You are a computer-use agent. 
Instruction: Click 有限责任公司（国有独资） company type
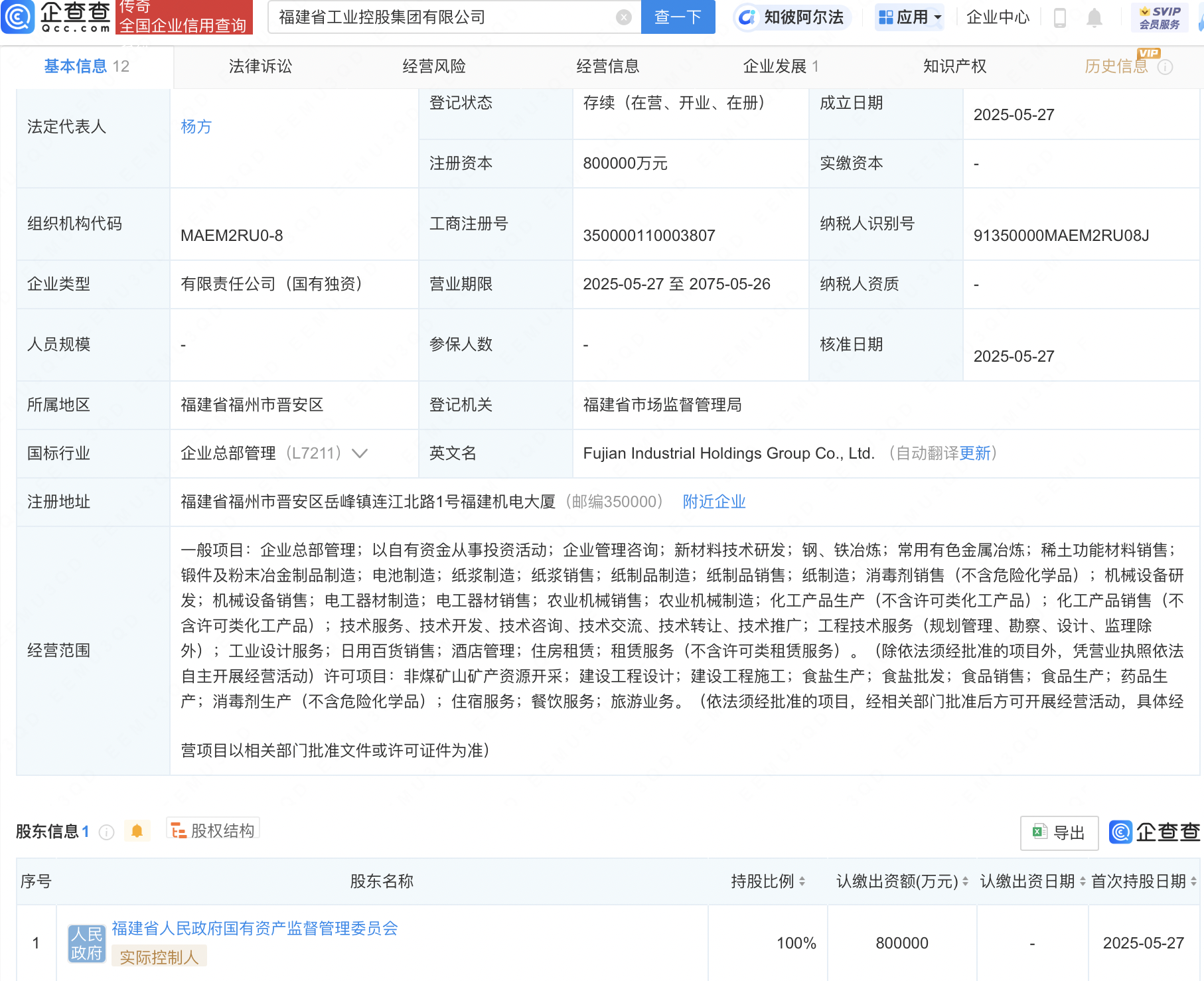[x=275, y=284]
